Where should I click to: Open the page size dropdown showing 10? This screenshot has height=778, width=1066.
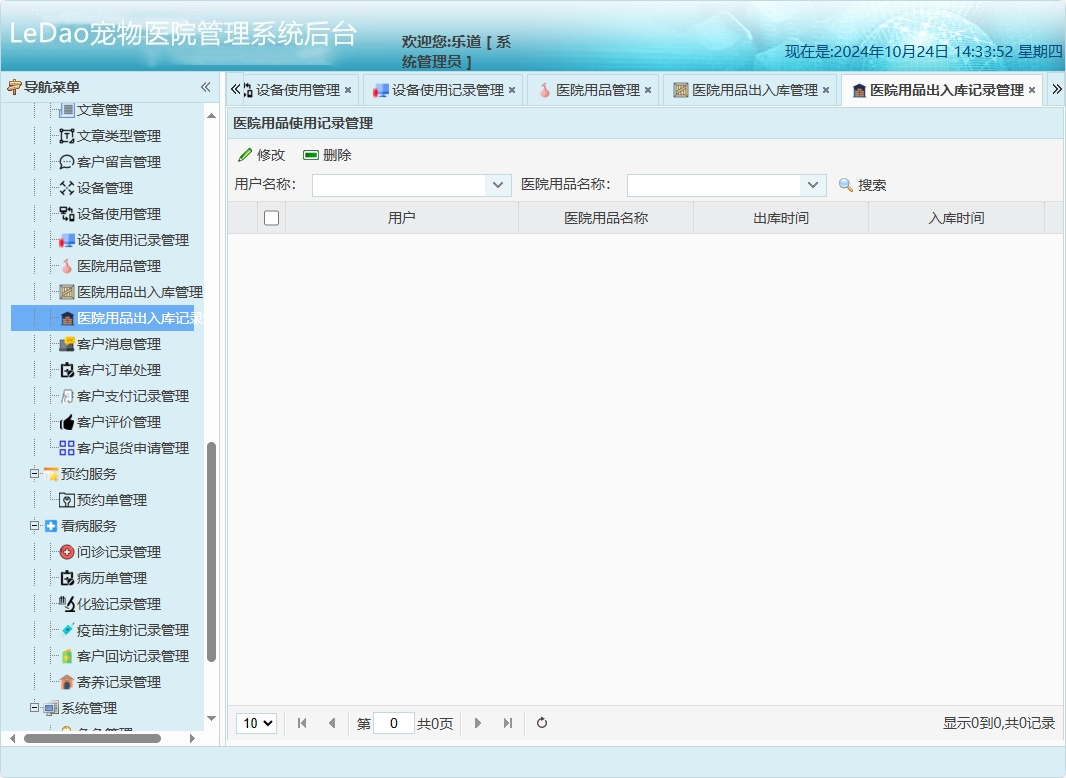[x=256, y=723]
